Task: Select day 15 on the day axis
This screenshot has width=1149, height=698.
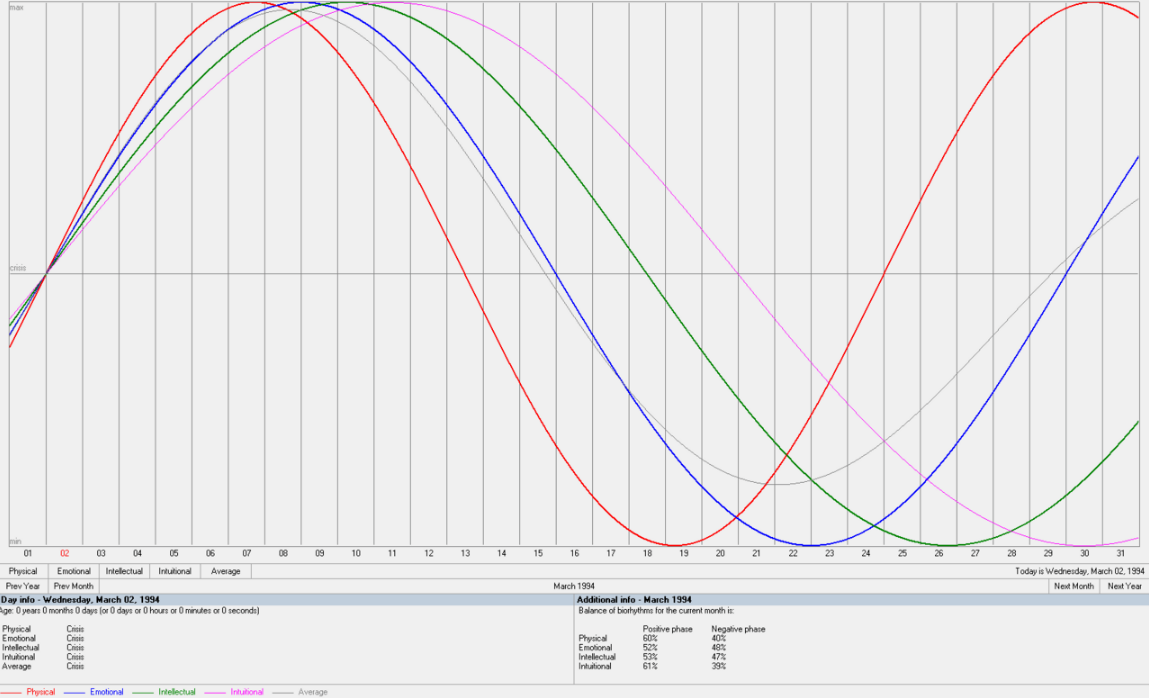Action: click(x=538, y=553)
